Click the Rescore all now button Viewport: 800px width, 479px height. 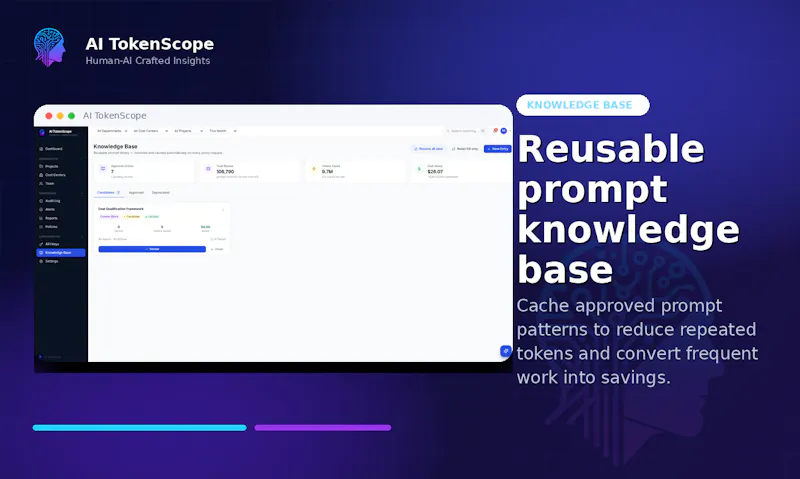[428, 149]
